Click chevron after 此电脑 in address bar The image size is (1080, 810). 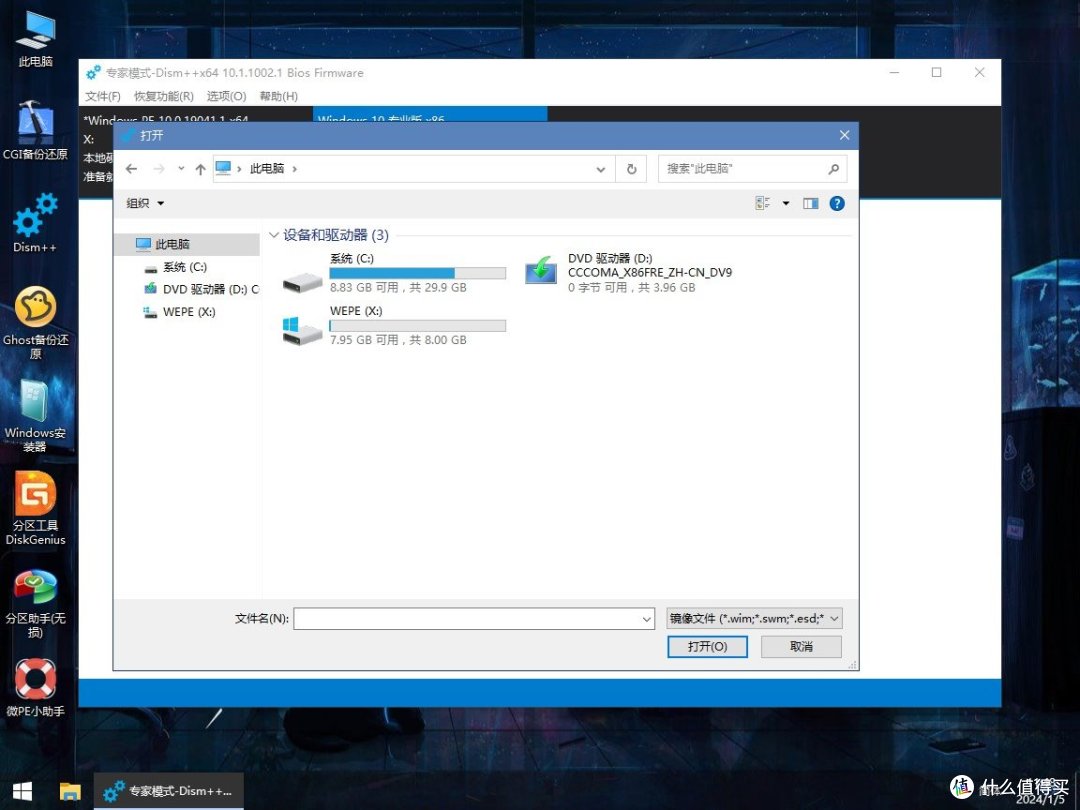click(x=294, y=169)
